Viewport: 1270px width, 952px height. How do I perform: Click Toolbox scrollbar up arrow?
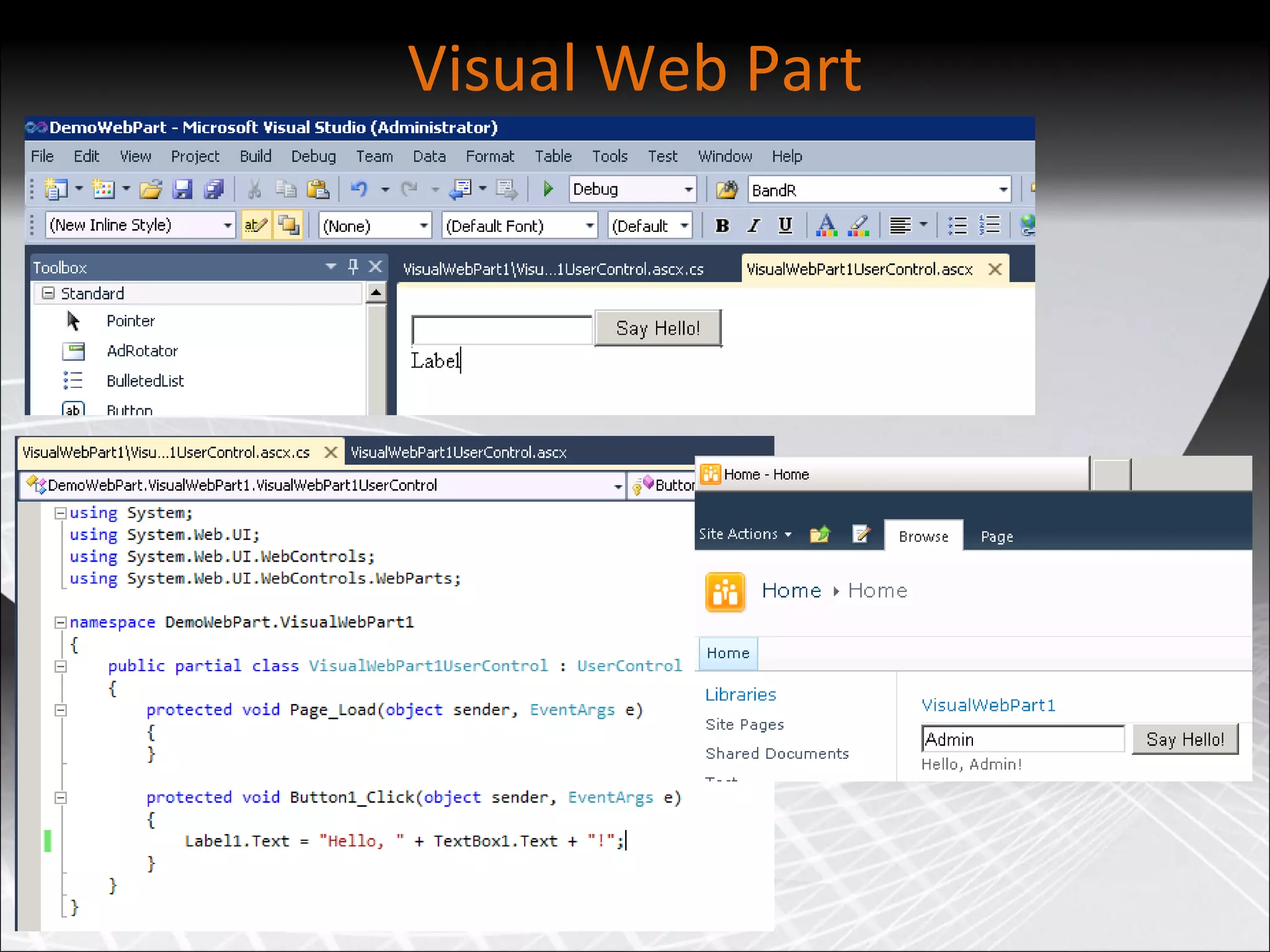point(376,292)
